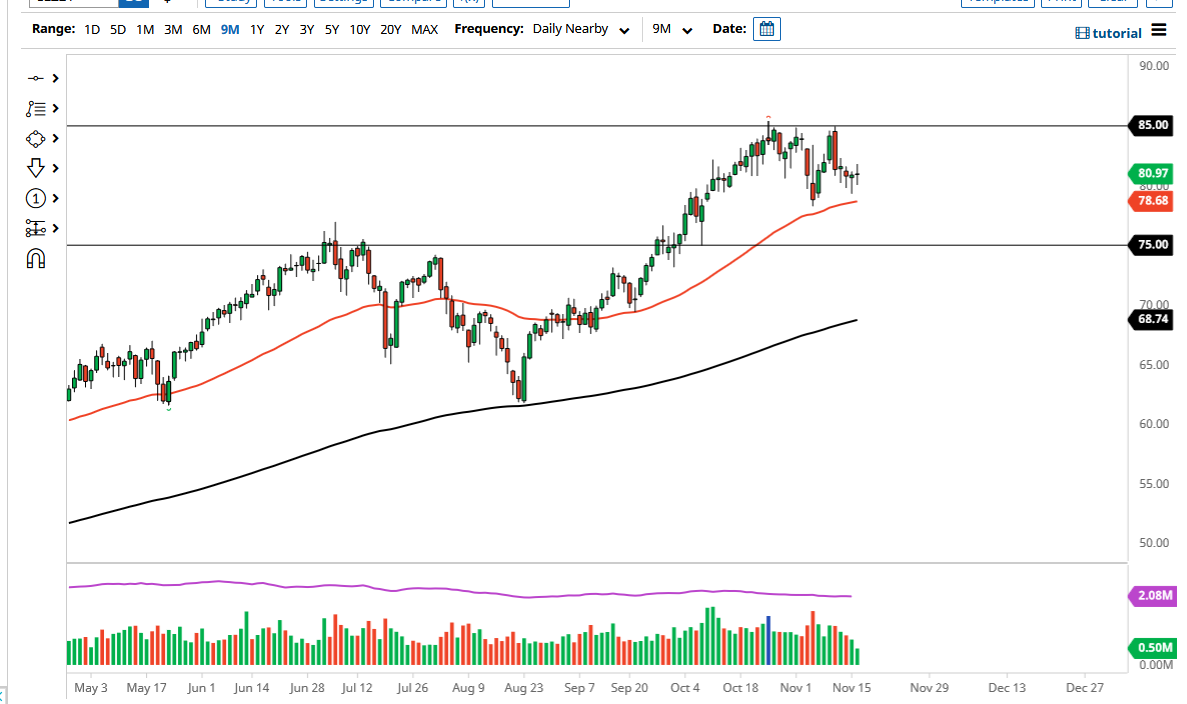Toggle the 9M range highlight
The height and width of the screenshot is (704, 1187).
pyautogui.click(x=231, y=30)
